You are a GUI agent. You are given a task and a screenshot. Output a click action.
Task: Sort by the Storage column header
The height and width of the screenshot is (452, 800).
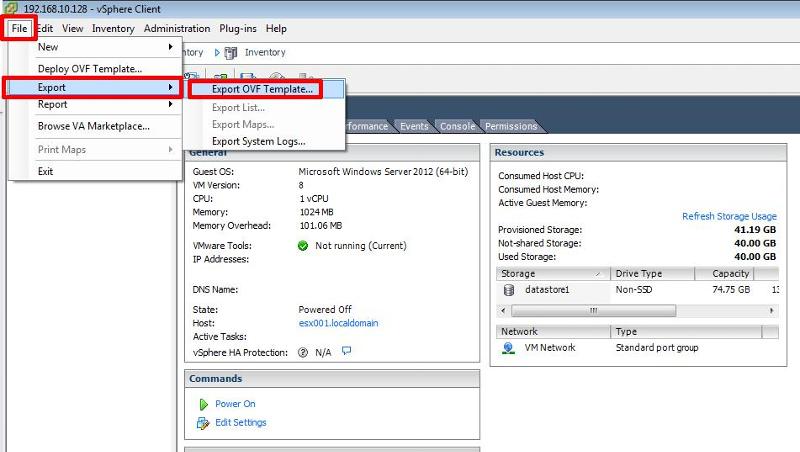[553, 274]
